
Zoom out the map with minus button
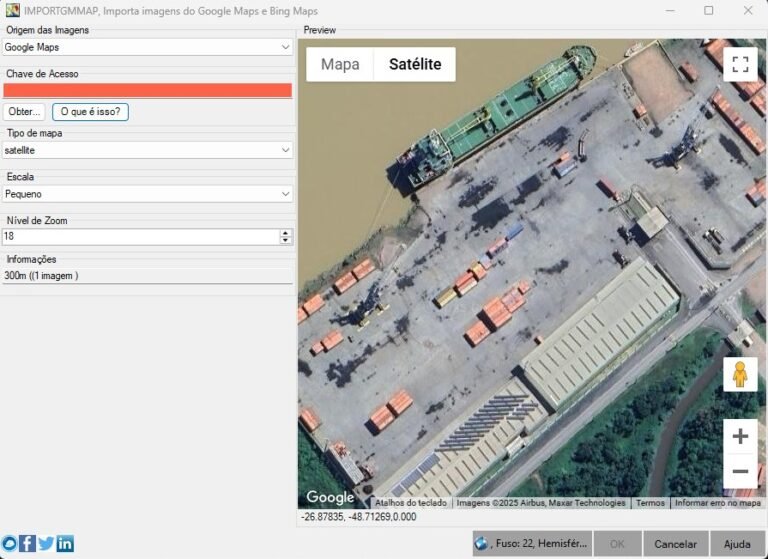[740, 471]
